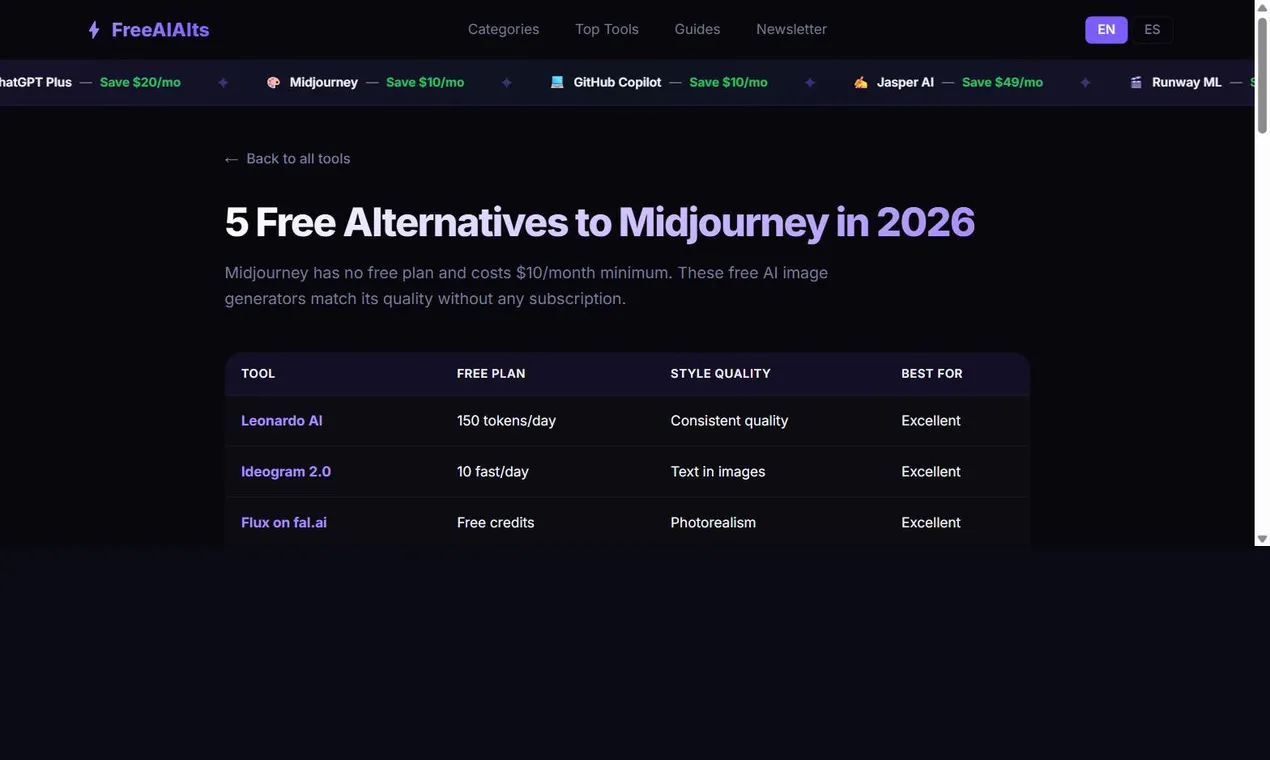Click the Runway ML clapperboard icon

(x=1136, y=82)
